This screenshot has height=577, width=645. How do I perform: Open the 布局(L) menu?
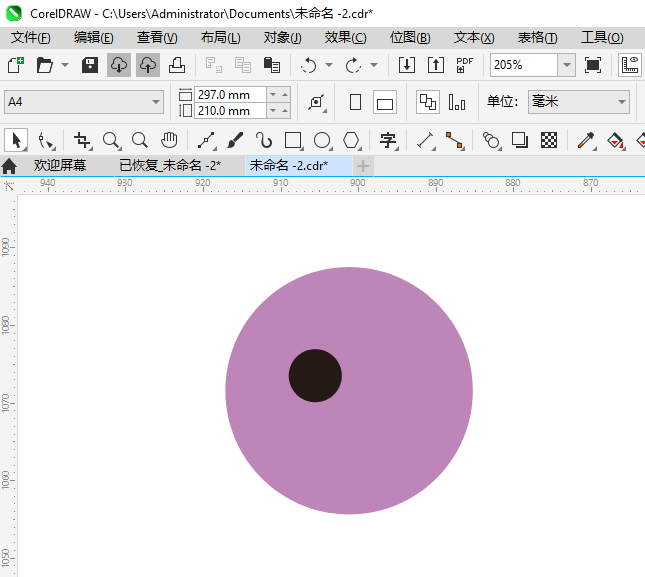coord(220,38)
